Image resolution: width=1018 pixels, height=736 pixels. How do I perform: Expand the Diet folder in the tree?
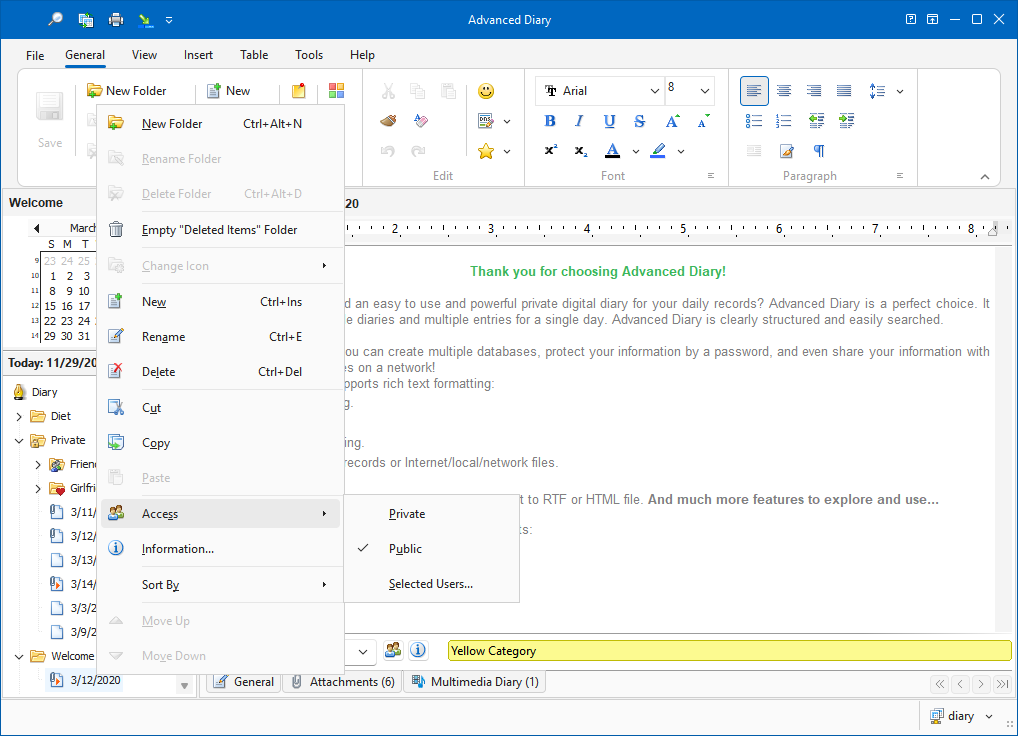click(x=19, y=417)
